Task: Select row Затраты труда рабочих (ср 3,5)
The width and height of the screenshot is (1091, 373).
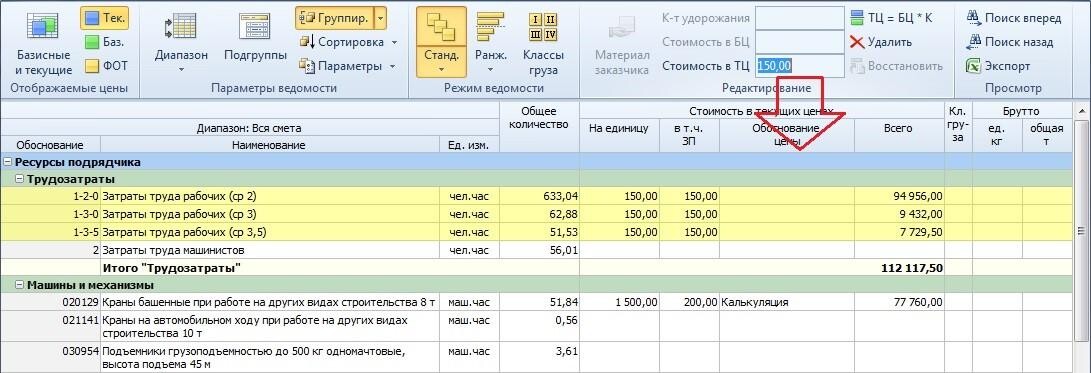Action: pyautogui.click(x=536, y=232)
